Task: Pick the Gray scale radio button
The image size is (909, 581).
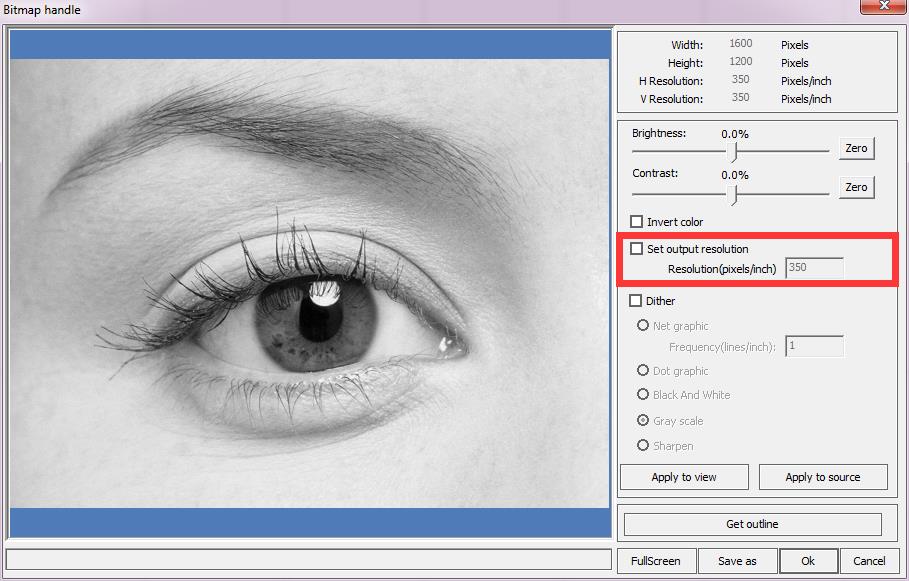Action: (x=643, y=421)
